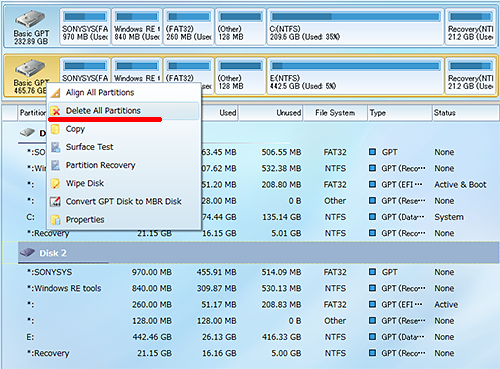Select 840 MB Windows RE block on first disk
This screenshot has height=369, width=500.
pos(137,27)
